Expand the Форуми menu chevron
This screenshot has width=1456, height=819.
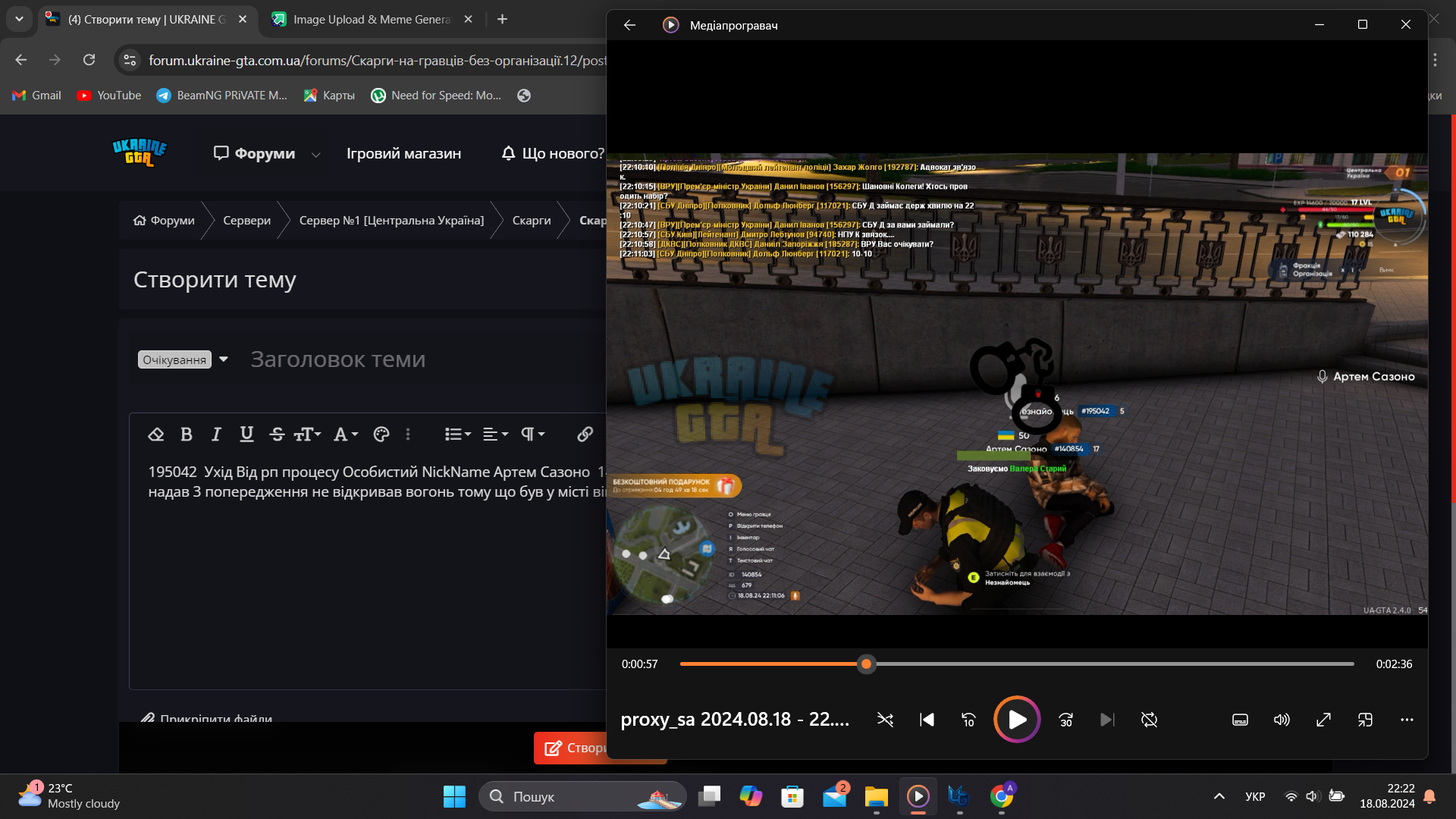(x=316, y=154)
